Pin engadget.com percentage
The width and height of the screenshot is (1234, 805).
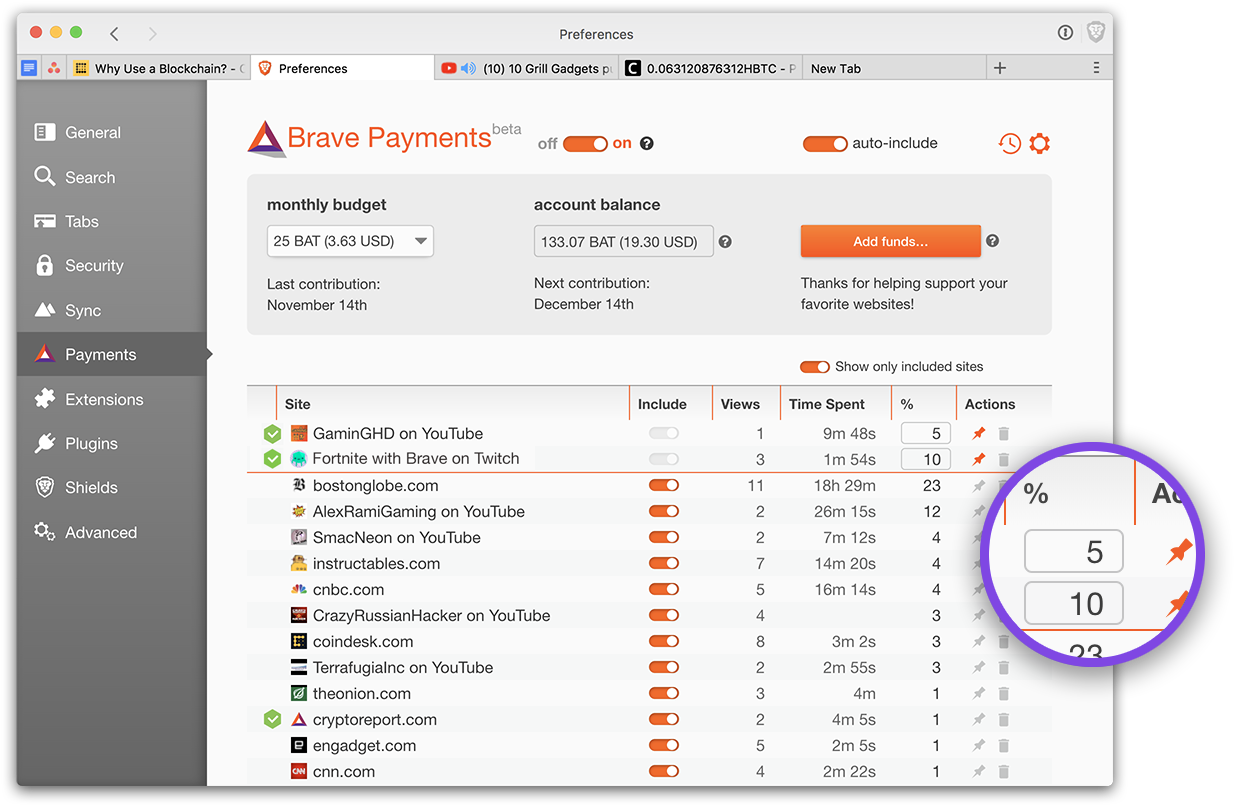pyautogui.click(x=979, y=745)
